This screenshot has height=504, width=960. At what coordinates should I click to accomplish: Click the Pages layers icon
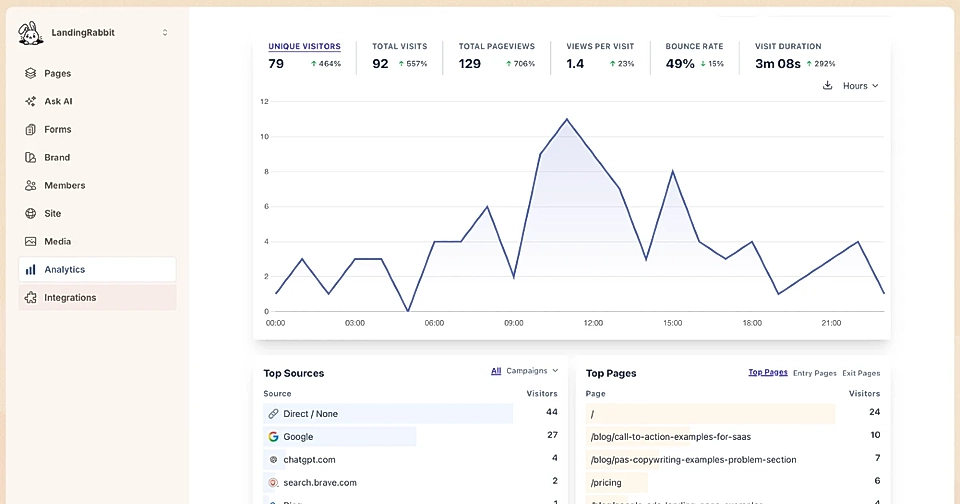coord(31,73)
